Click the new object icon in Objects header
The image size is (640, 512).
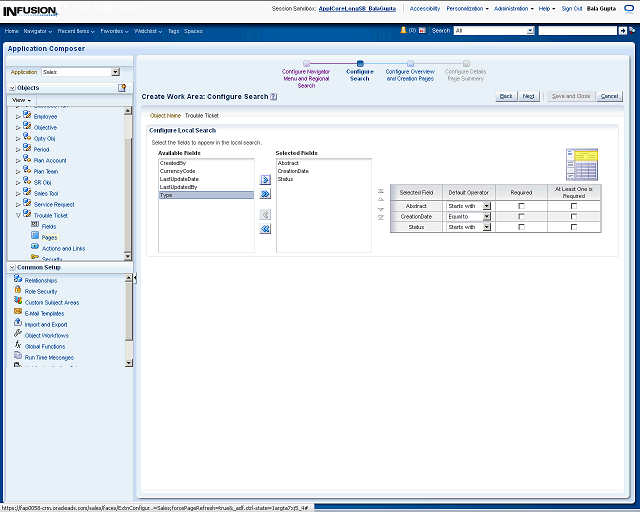click(x=122, y=88)
